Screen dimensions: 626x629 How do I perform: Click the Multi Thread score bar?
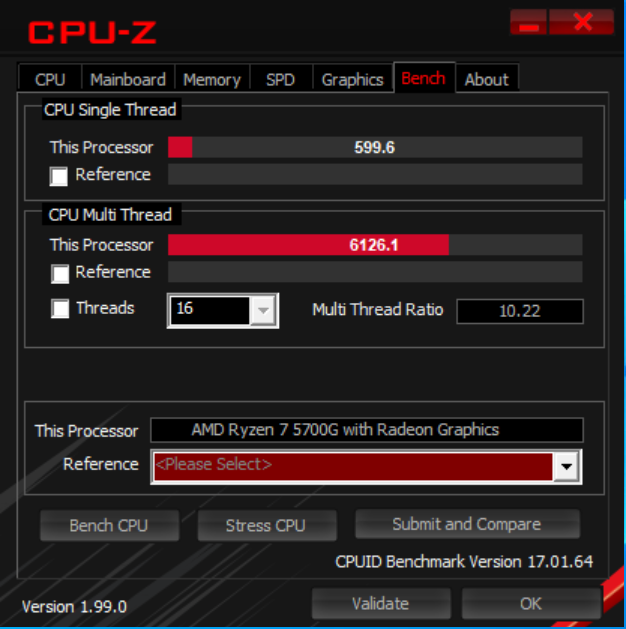pyautogui.click(x=375, y=245)
